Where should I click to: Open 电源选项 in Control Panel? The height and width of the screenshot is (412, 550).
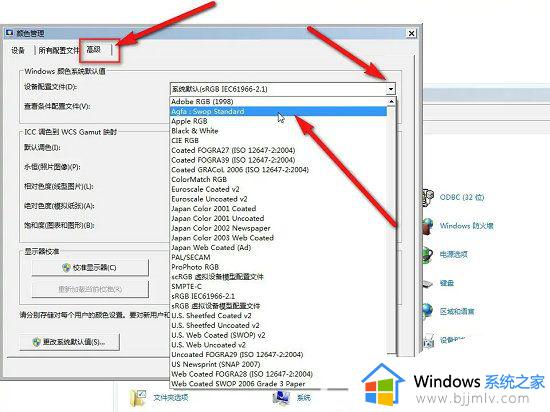pyautogui.click(x=454, y=254)
